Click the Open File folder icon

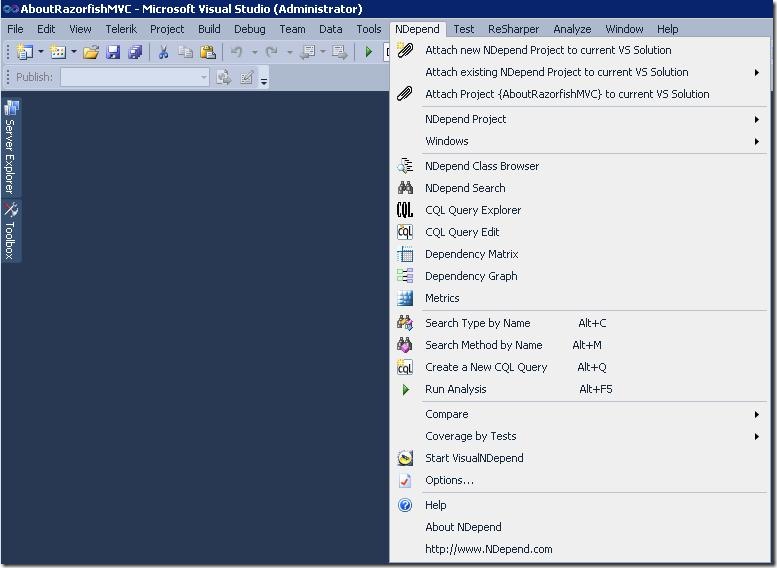[x=91, y=52]
